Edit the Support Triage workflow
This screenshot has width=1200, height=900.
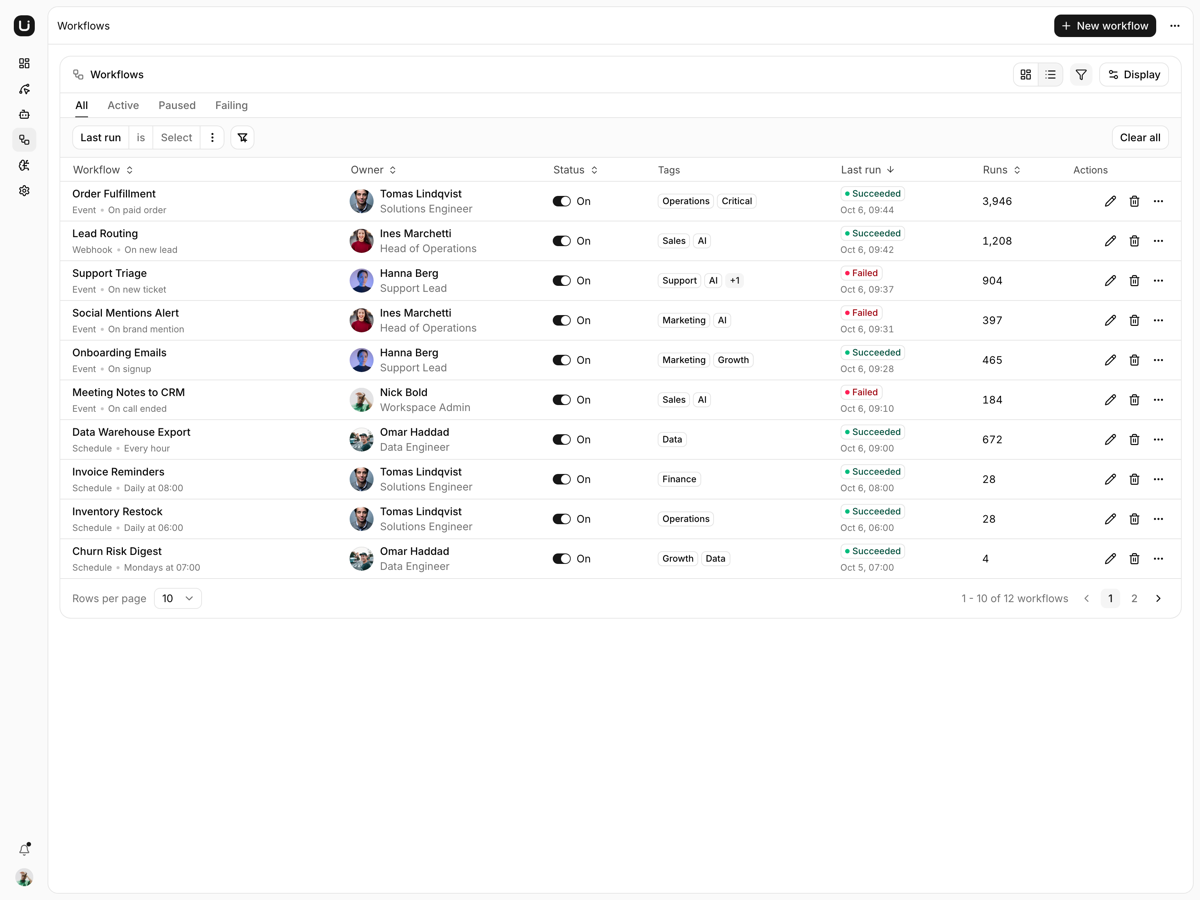click(x=1110, y=281)
